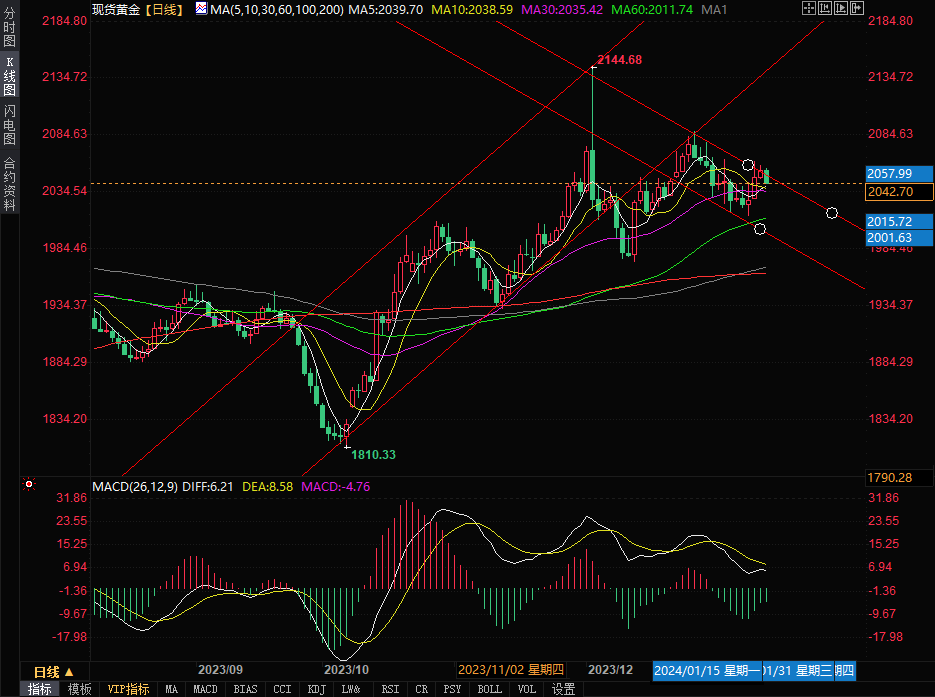Click the white circle marker near 2015.72
This screenshot has height=697, width=935.
(x=832, y=212)
